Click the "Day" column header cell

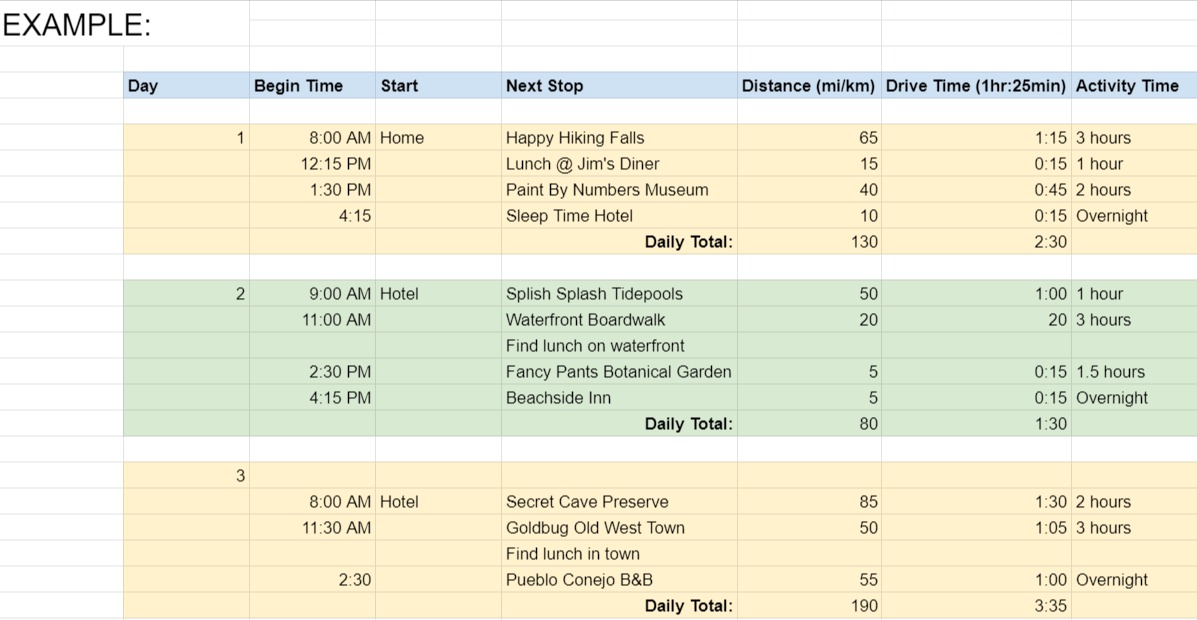point(185,86)
